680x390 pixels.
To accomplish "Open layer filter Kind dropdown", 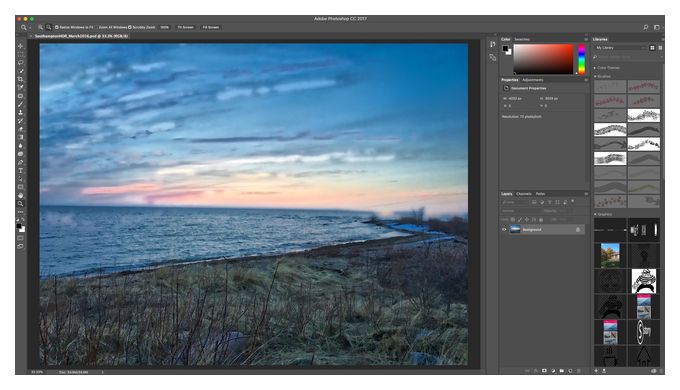I will coord(516,203).
